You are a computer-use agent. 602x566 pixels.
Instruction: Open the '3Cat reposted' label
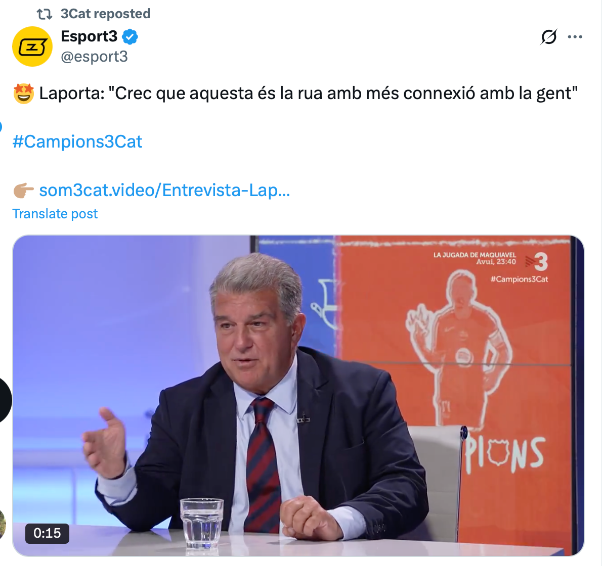[x=105, y=14]
